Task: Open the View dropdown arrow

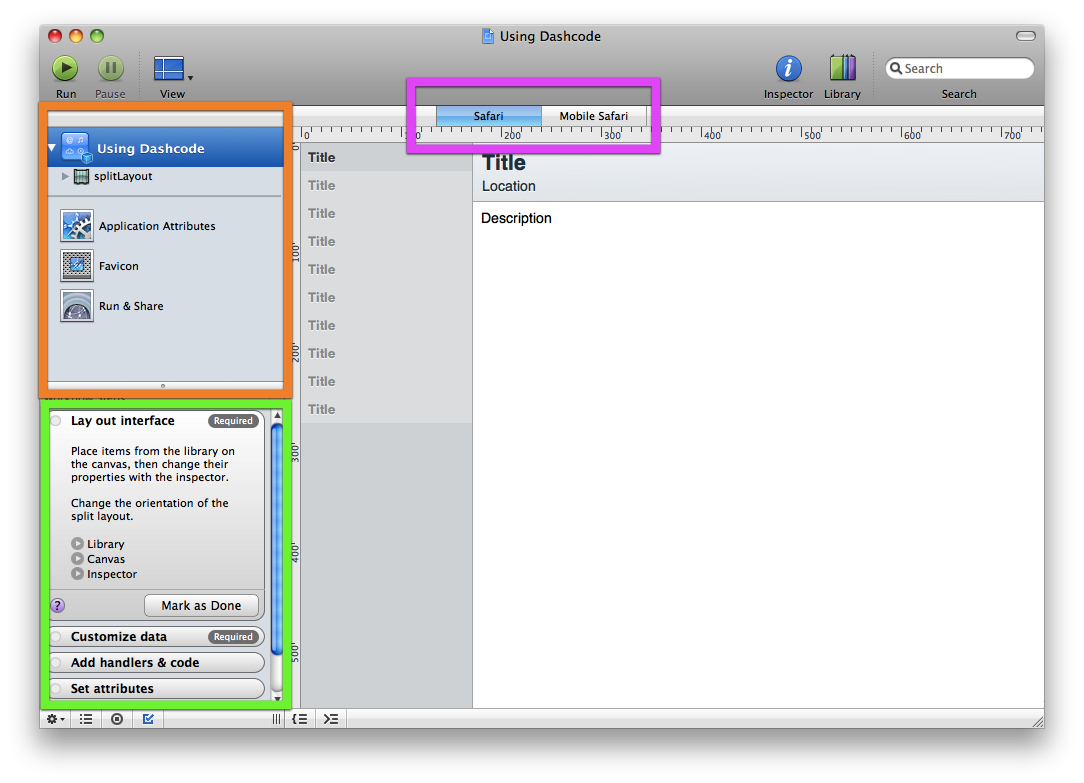Action: click(190, 77)
